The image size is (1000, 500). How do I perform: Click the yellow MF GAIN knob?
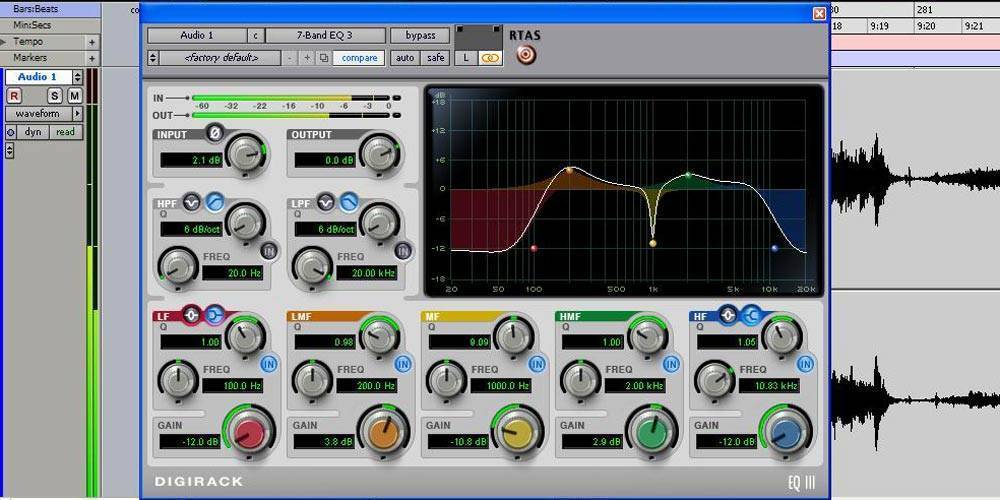517,432
